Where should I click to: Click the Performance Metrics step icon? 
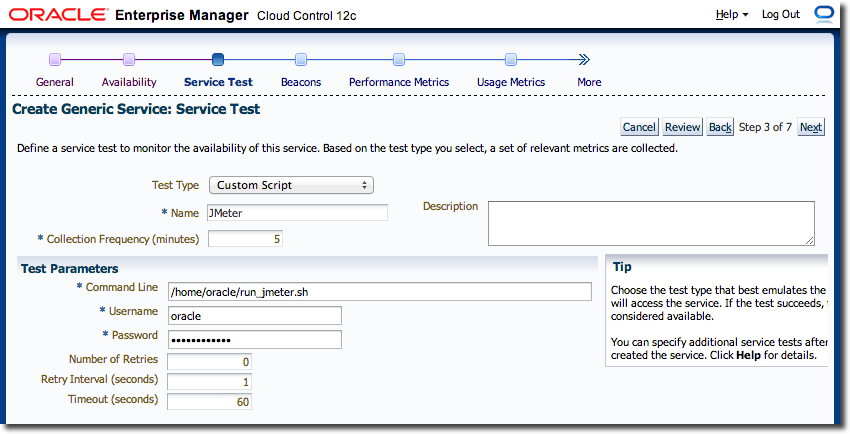click(x=399, y=60)
